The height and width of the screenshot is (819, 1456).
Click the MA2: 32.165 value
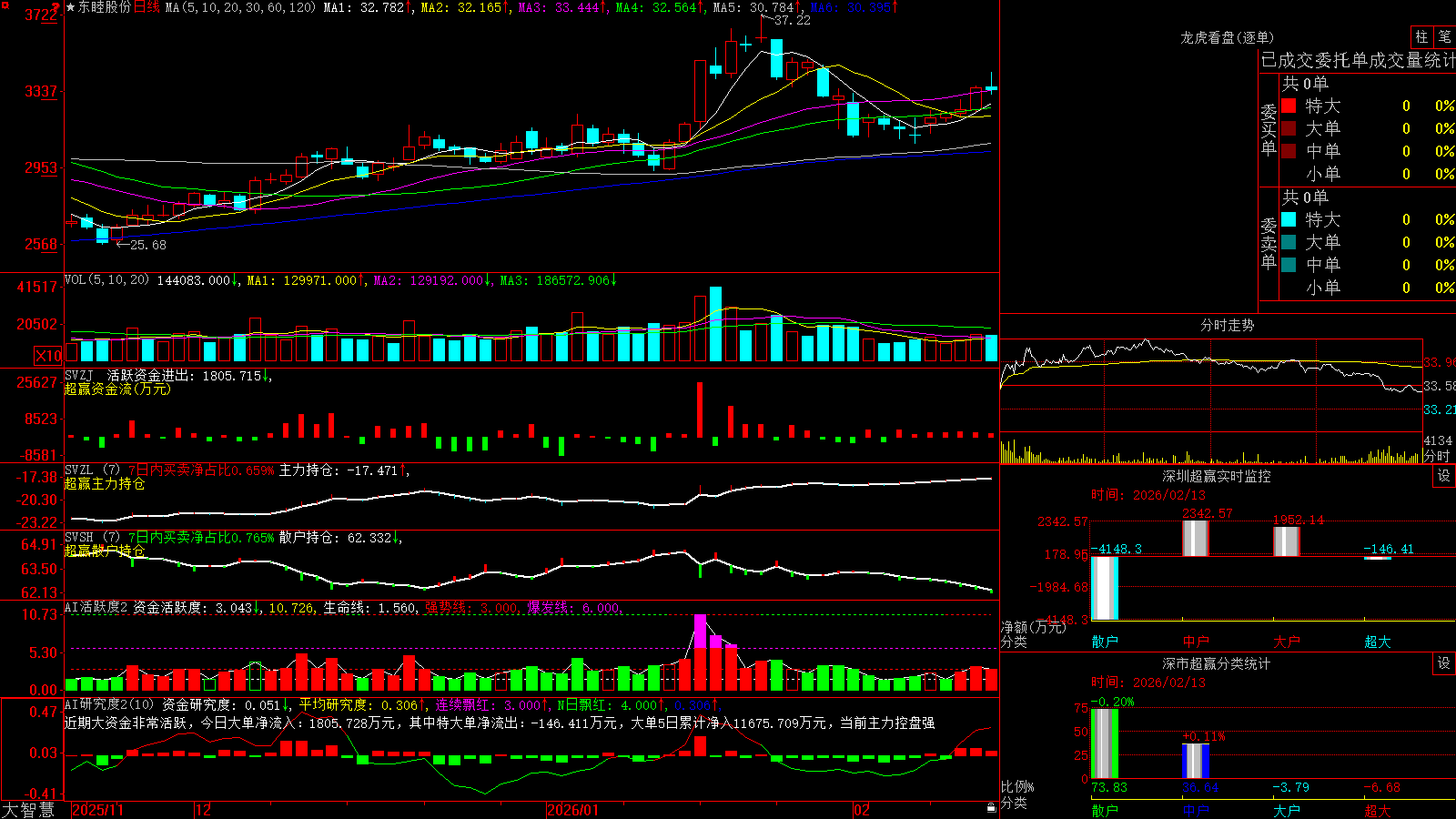pos(461,7)
